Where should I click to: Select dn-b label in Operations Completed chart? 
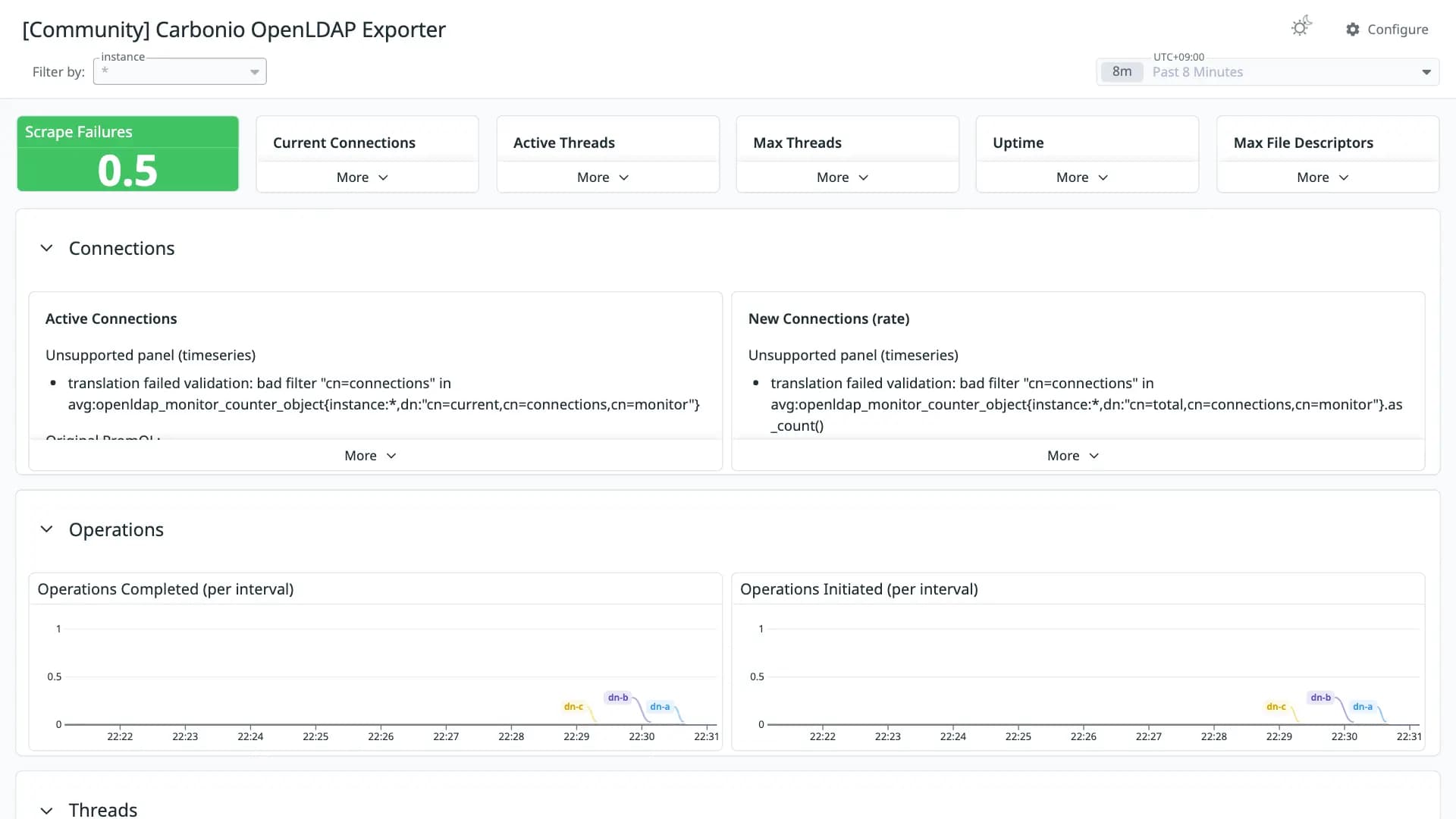pyautogui.click(x=618, y=698)
